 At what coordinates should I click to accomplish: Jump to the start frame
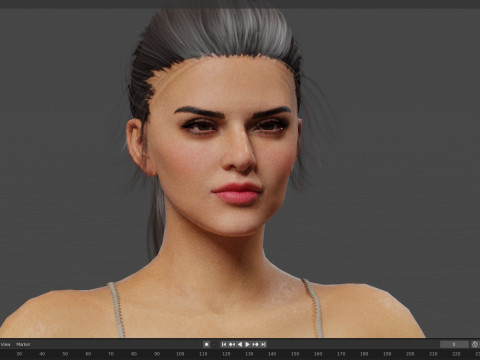tap(224, 344)
